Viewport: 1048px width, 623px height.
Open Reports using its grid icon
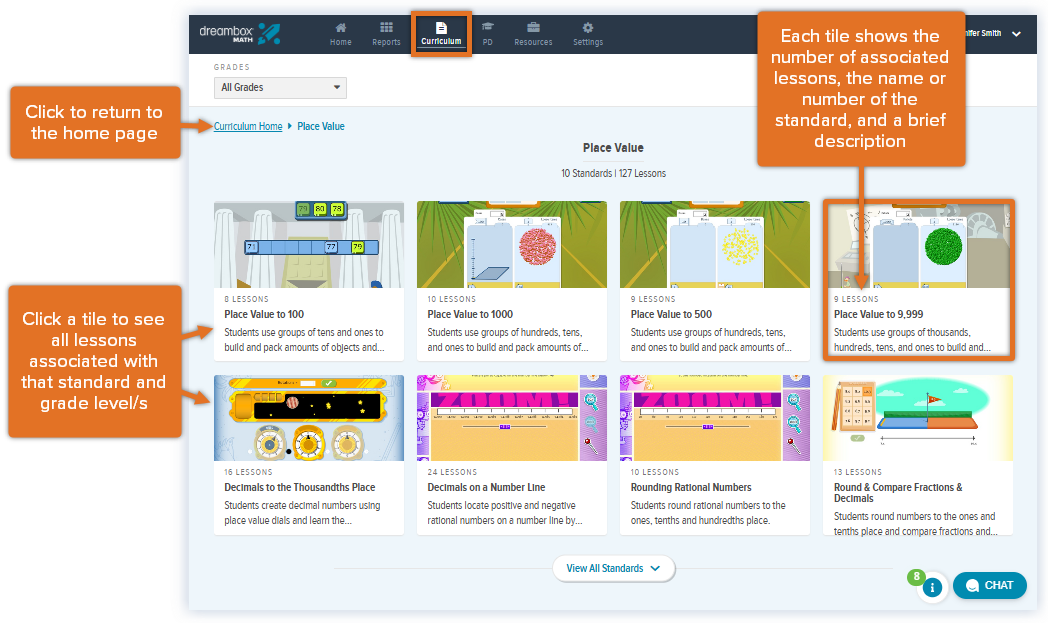click(x=386, y=27)
